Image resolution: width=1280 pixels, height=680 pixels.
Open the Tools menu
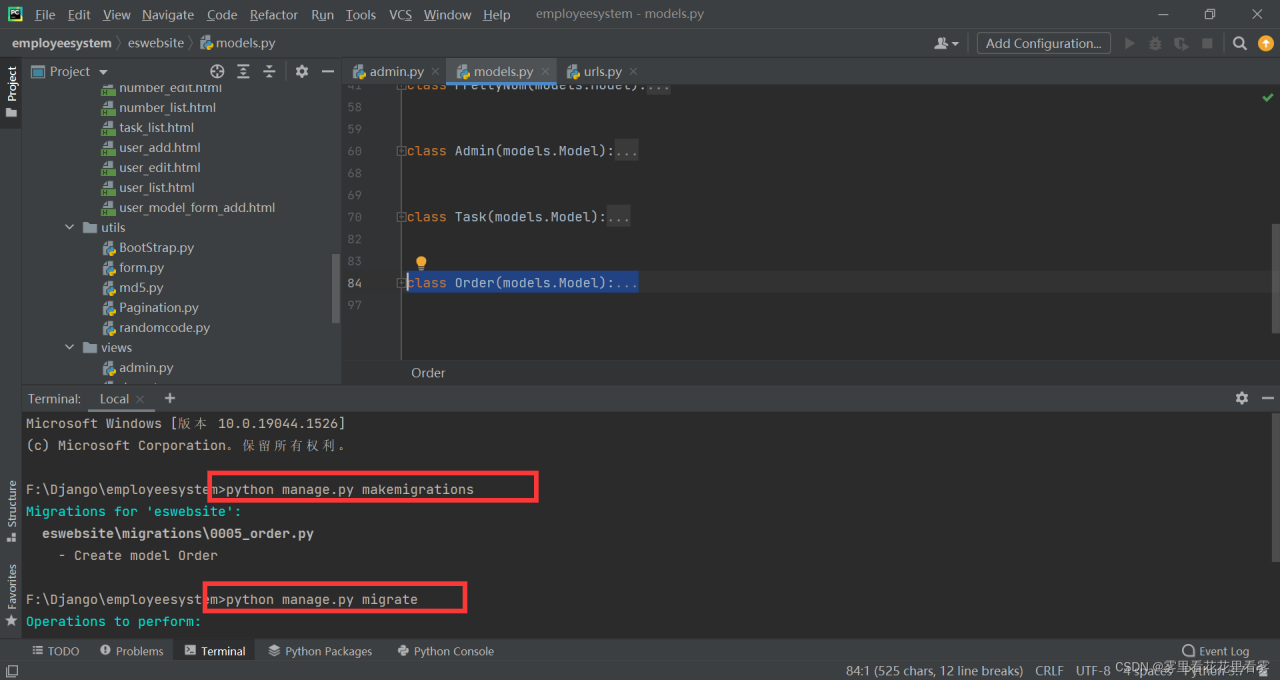[x=361, y=15]
